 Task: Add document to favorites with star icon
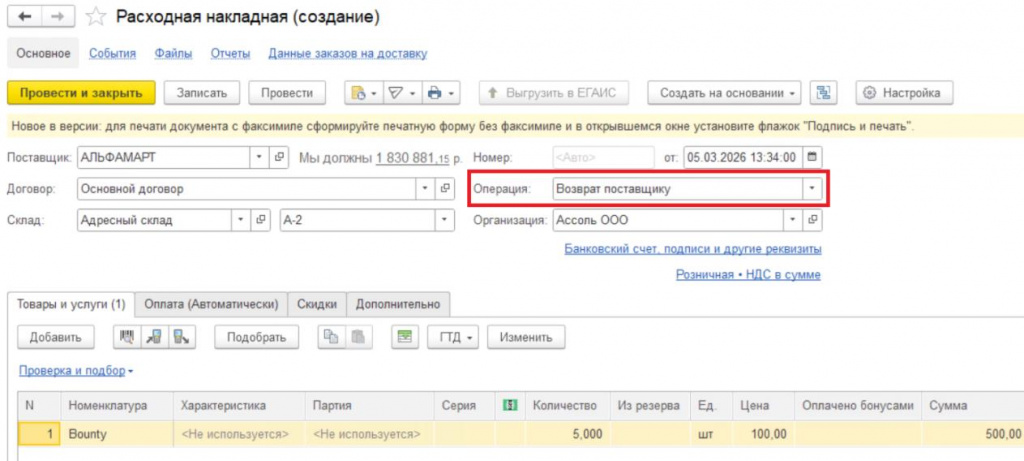point(95,18)
